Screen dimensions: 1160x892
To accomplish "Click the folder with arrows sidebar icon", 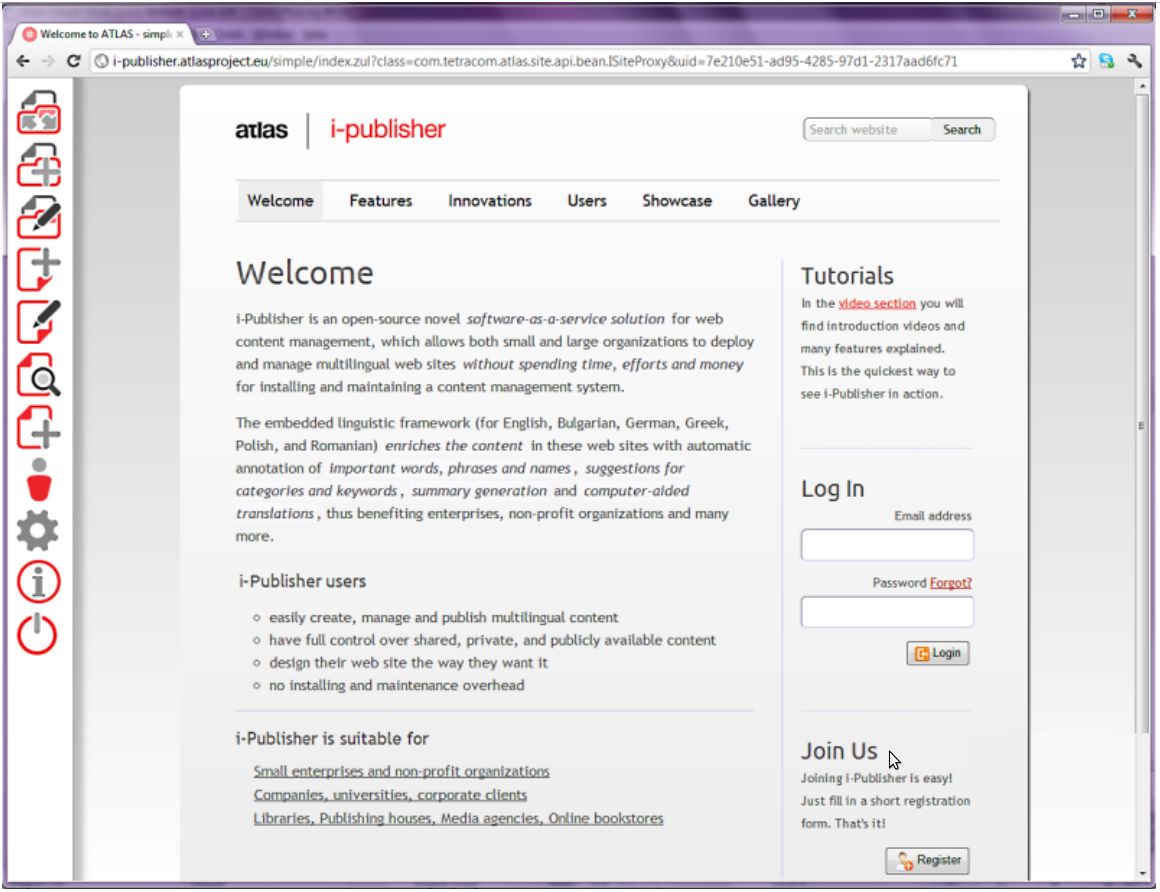I will (x=39, y=112).
